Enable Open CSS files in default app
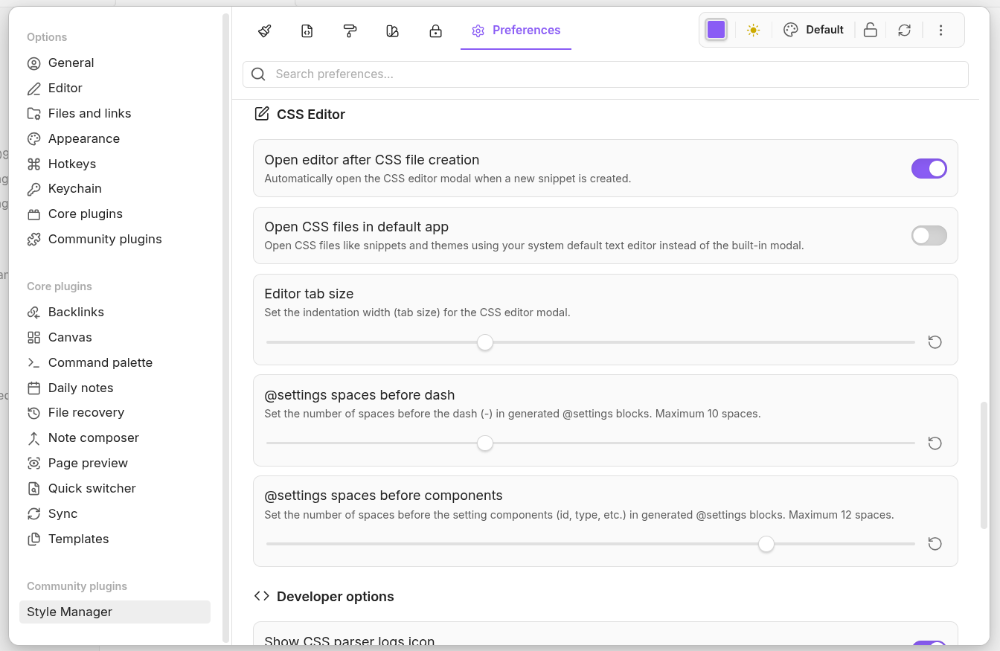 tap(929, 235)
